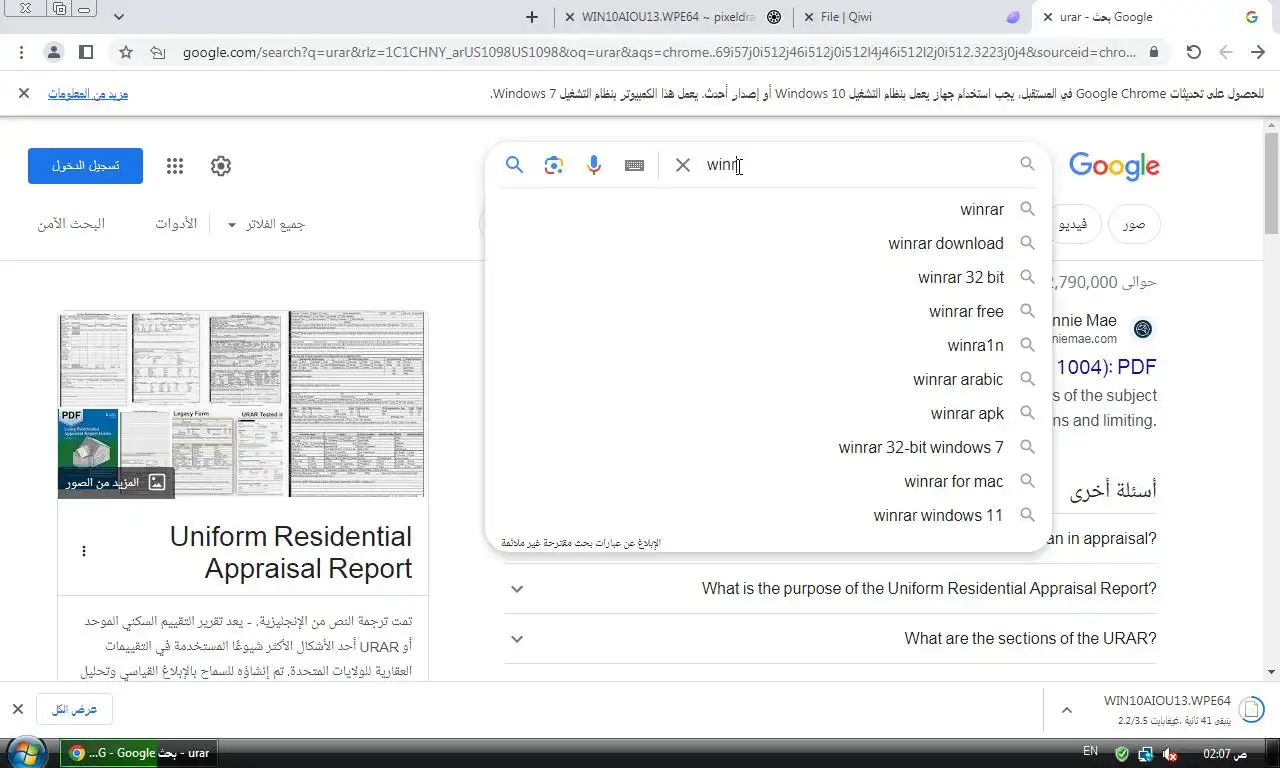
Task: Open Google Lens image search icon
Action: coord(554,165)
